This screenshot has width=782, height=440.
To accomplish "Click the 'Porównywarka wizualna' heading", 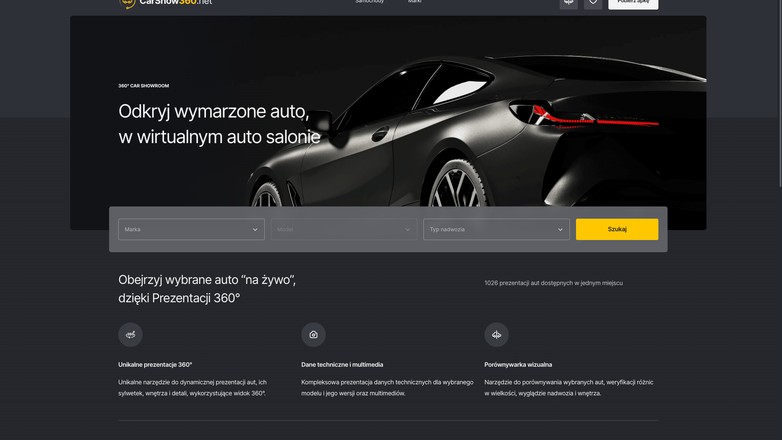I will click(x=518, y=365).
